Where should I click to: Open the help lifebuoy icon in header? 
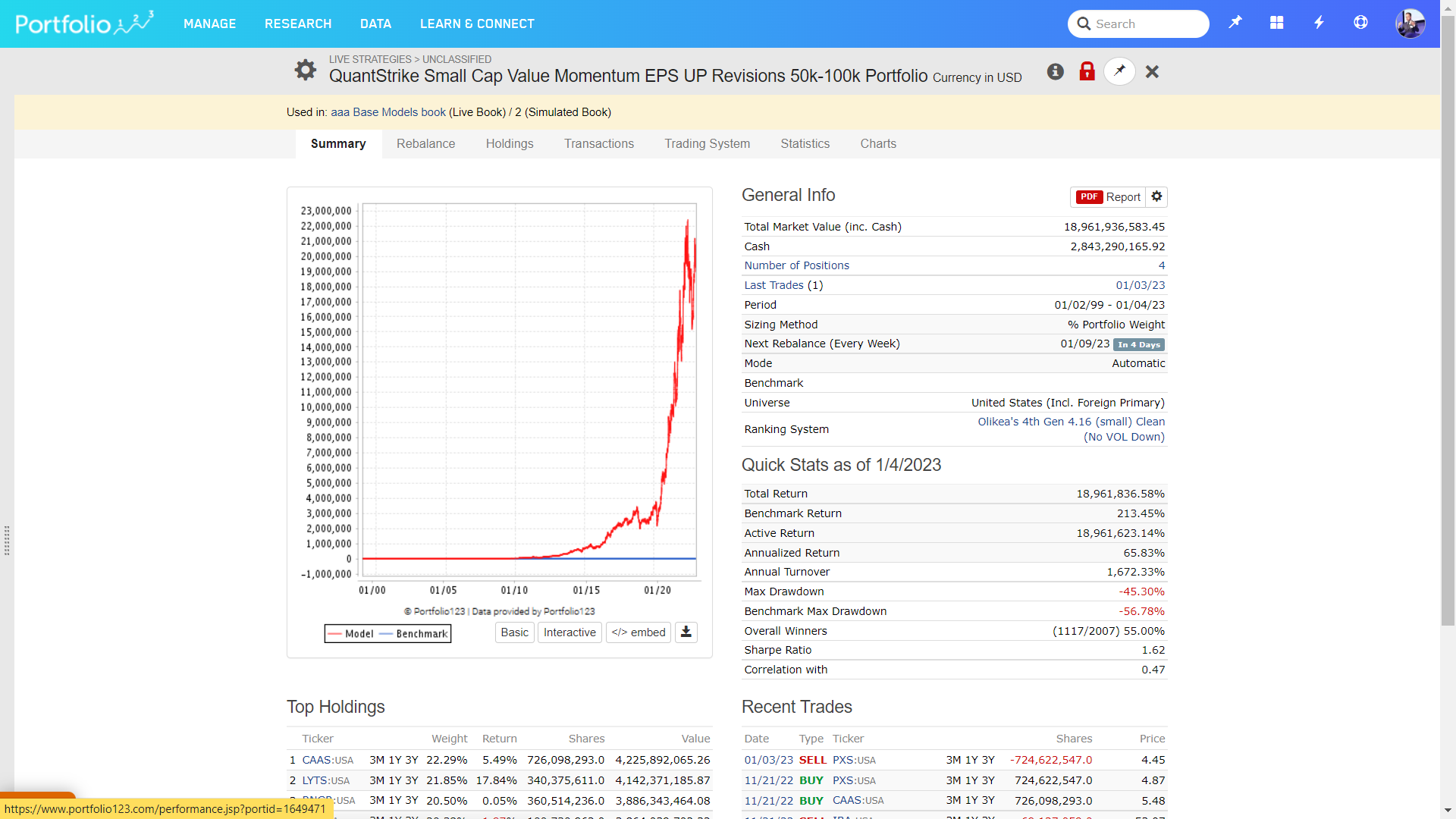point(1360,23)
